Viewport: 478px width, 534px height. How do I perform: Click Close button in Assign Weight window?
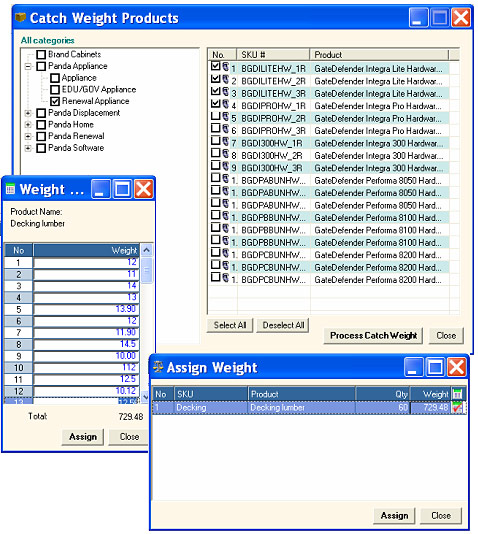(x=441, y=516)
